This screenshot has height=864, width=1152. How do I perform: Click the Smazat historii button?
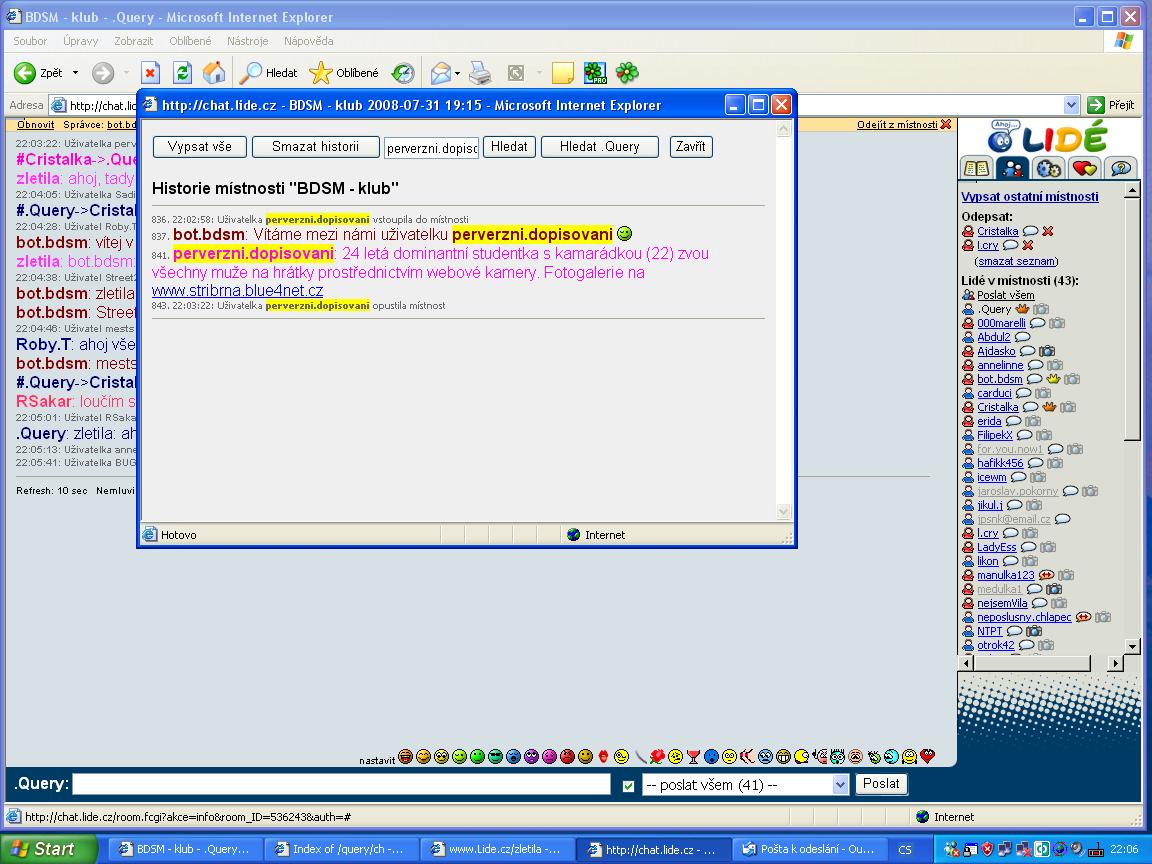point(315,147)
